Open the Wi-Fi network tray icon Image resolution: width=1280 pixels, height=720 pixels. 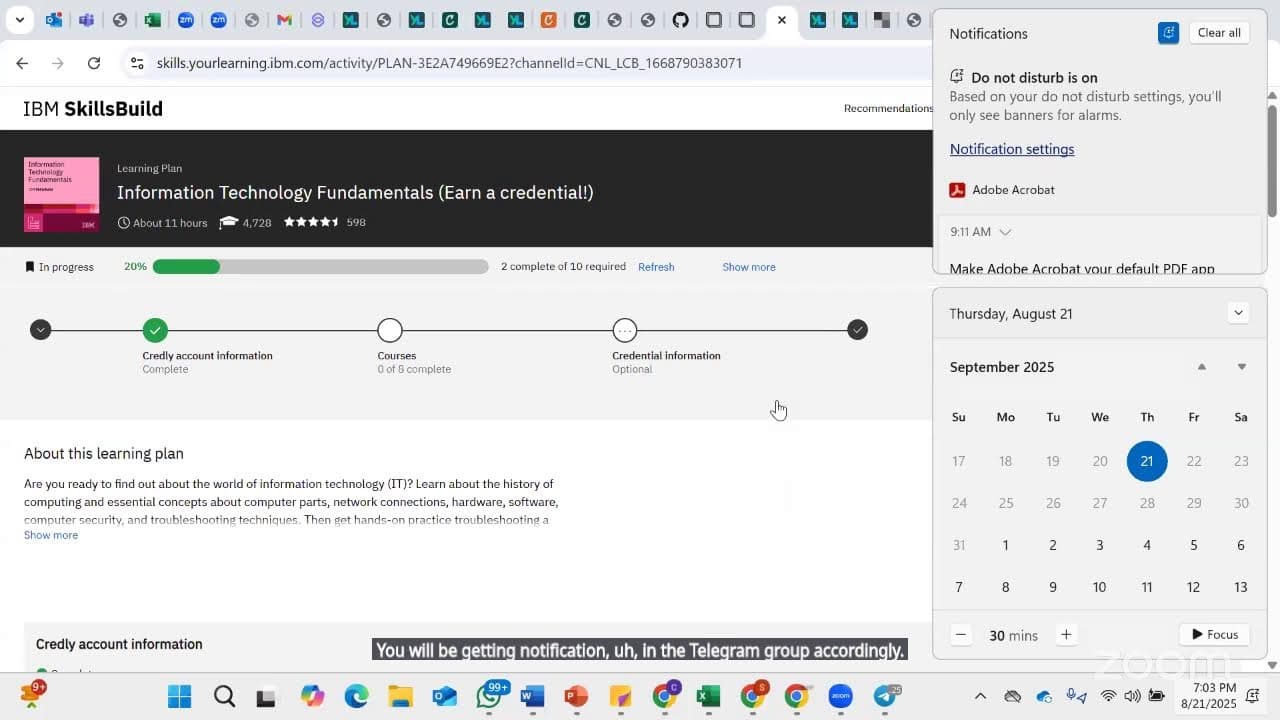(x=1108, y=696)
